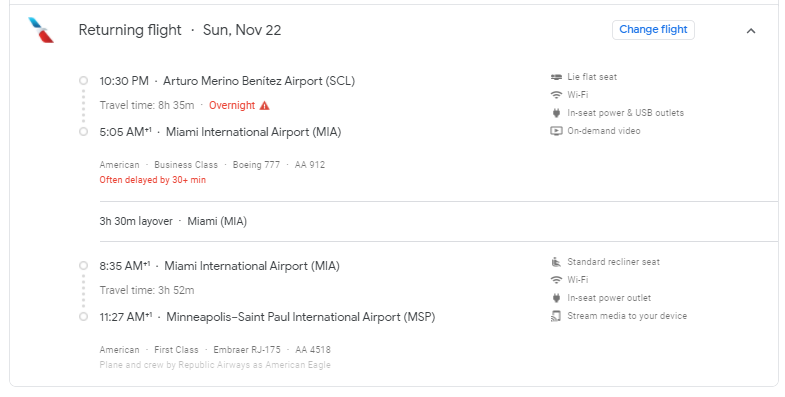Click the red Overnight warning triangle icon
785x397 pixels.
point(265,105)
